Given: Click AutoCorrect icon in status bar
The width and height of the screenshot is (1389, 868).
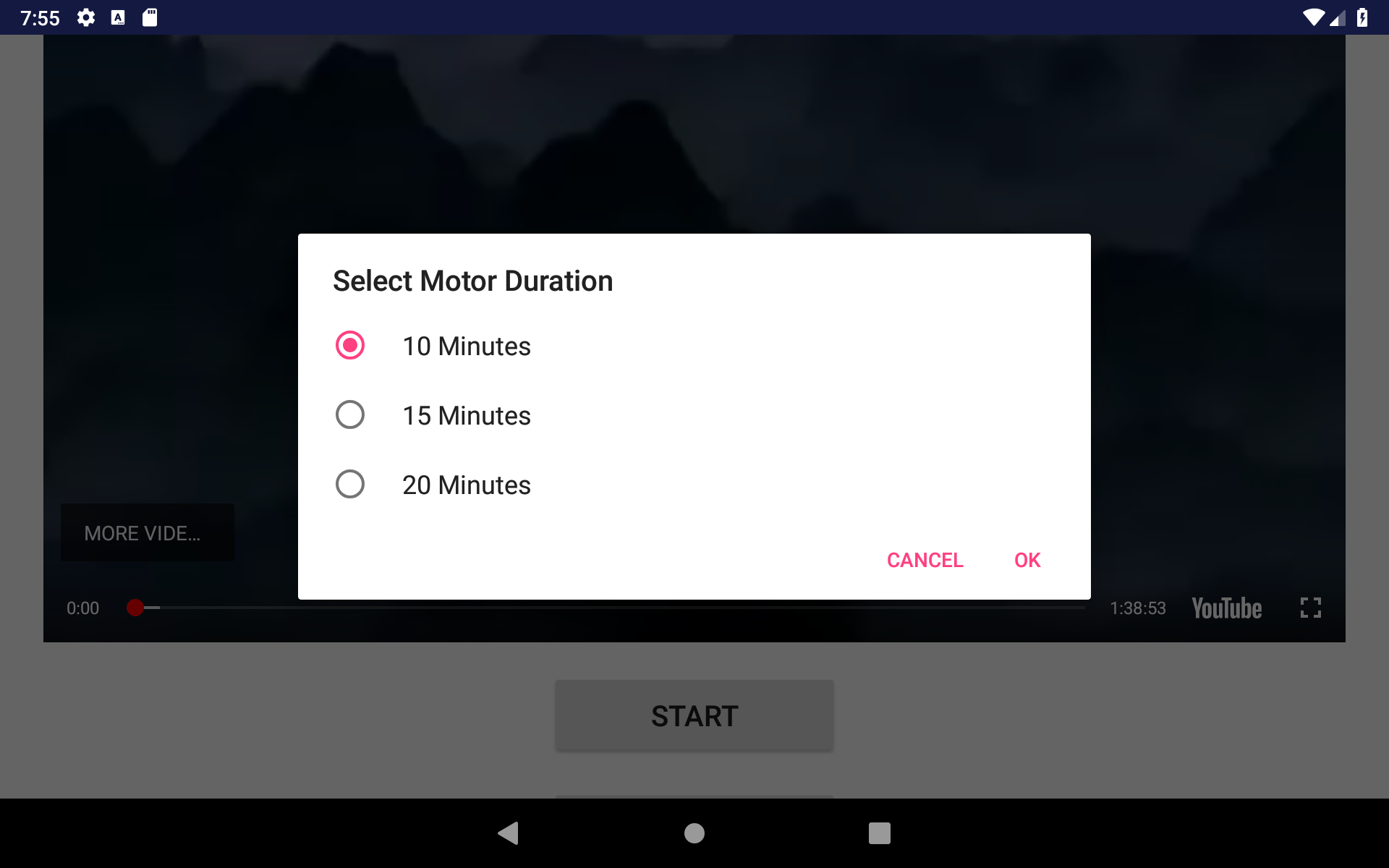Looking at the screenshot, I should (x=117, y=17).
